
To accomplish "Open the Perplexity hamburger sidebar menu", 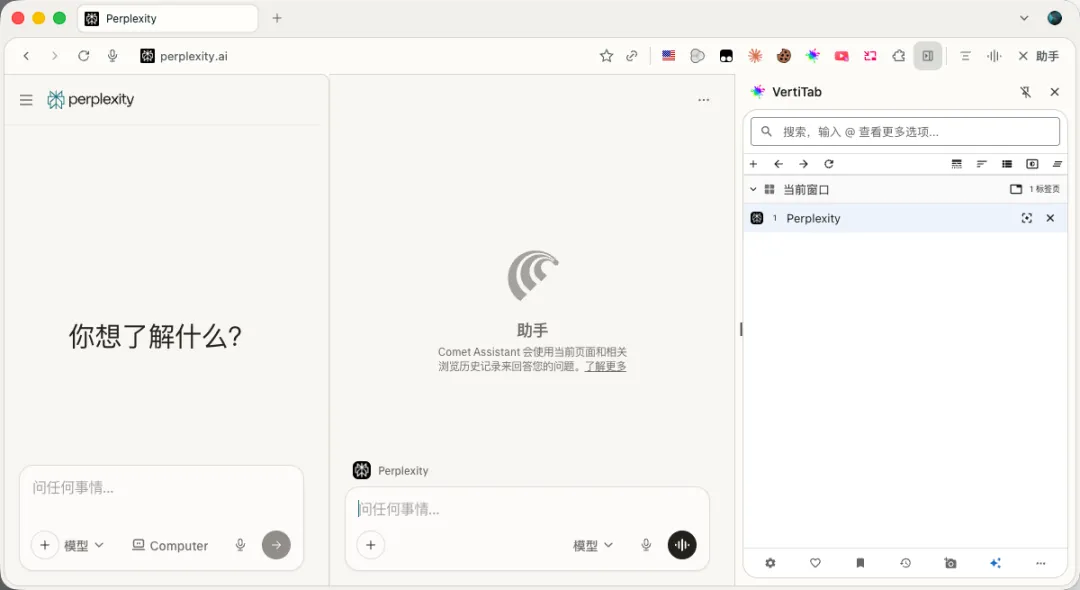I will pos(26,100).
